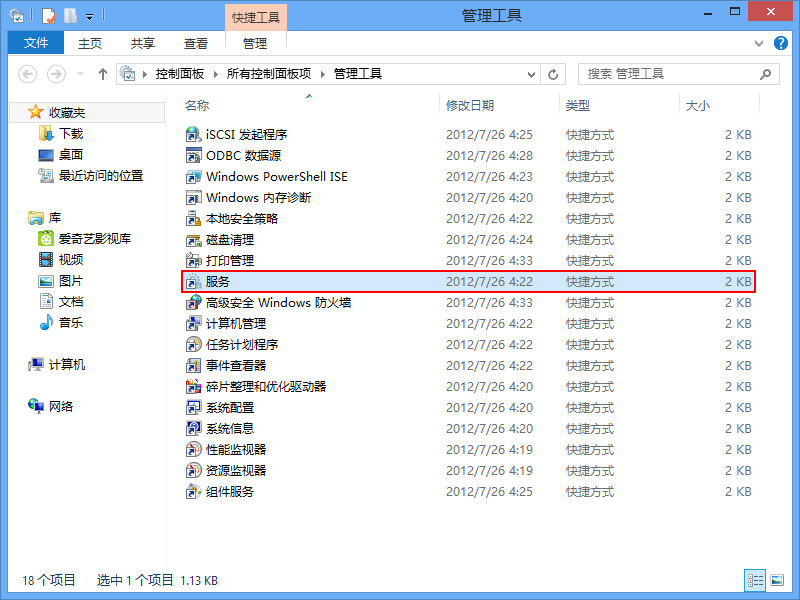The width and height of the screenshot is (800, 600).
Task: Select the 磁盘清理 icon
Action: point(193,240)
